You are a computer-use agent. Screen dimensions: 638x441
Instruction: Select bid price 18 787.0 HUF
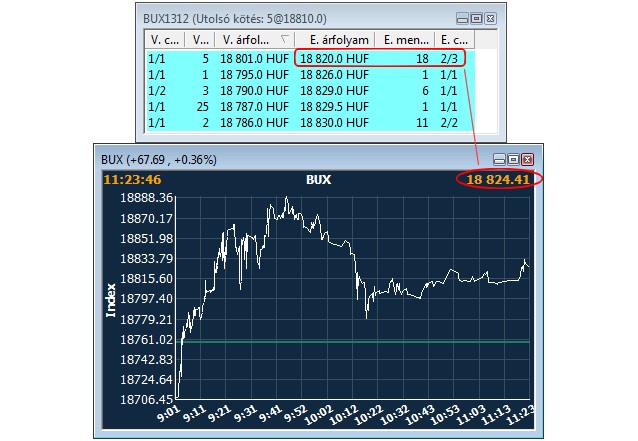(254, 107)
